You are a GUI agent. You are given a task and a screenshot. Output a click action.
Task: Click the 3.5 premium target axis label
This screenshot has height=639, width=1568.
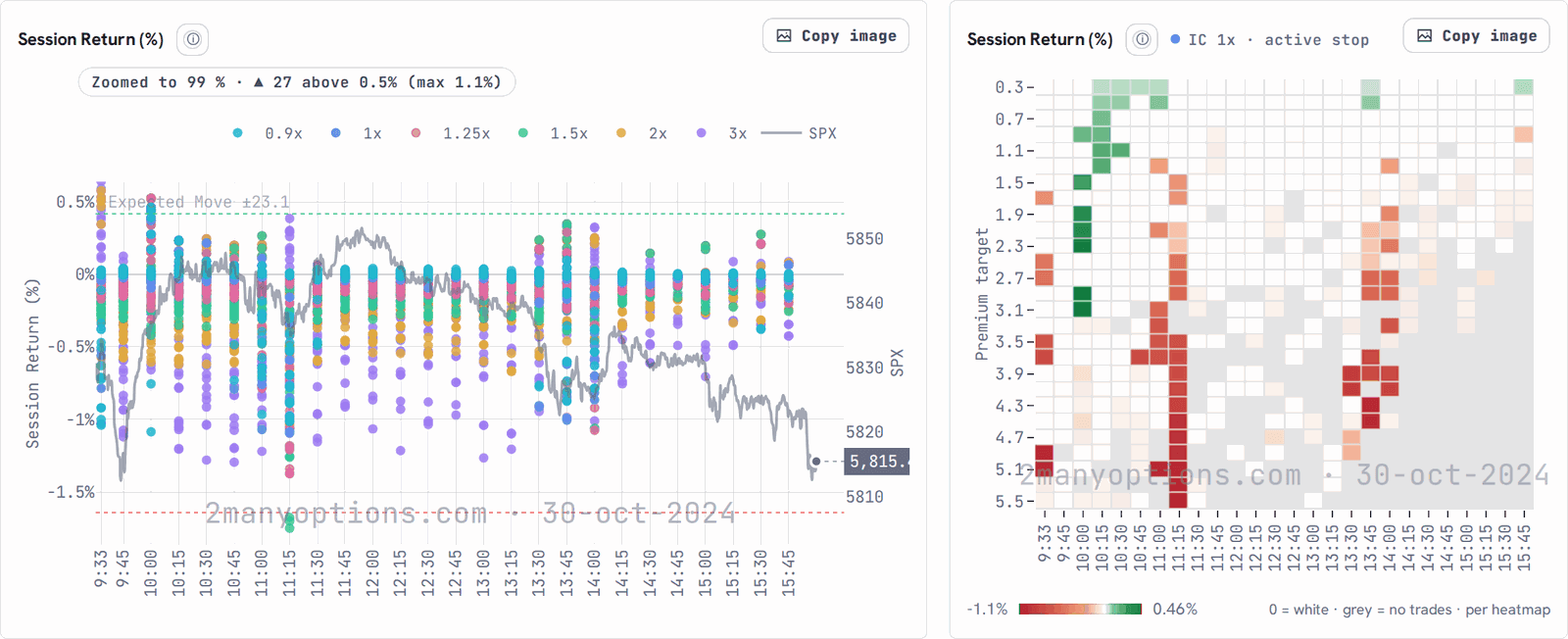tap(1008, 342)
